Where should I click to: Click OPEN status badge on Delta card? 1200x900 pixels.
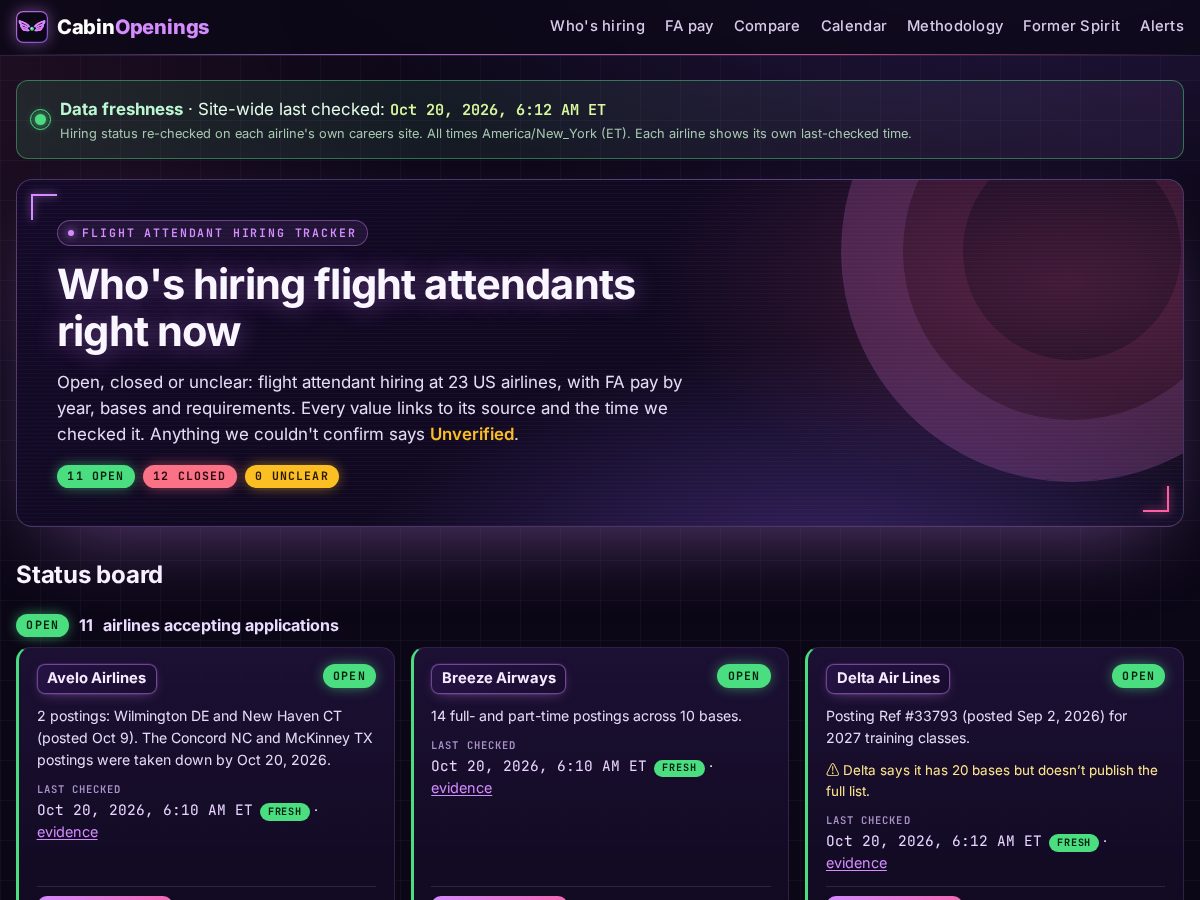[1138, 676]
